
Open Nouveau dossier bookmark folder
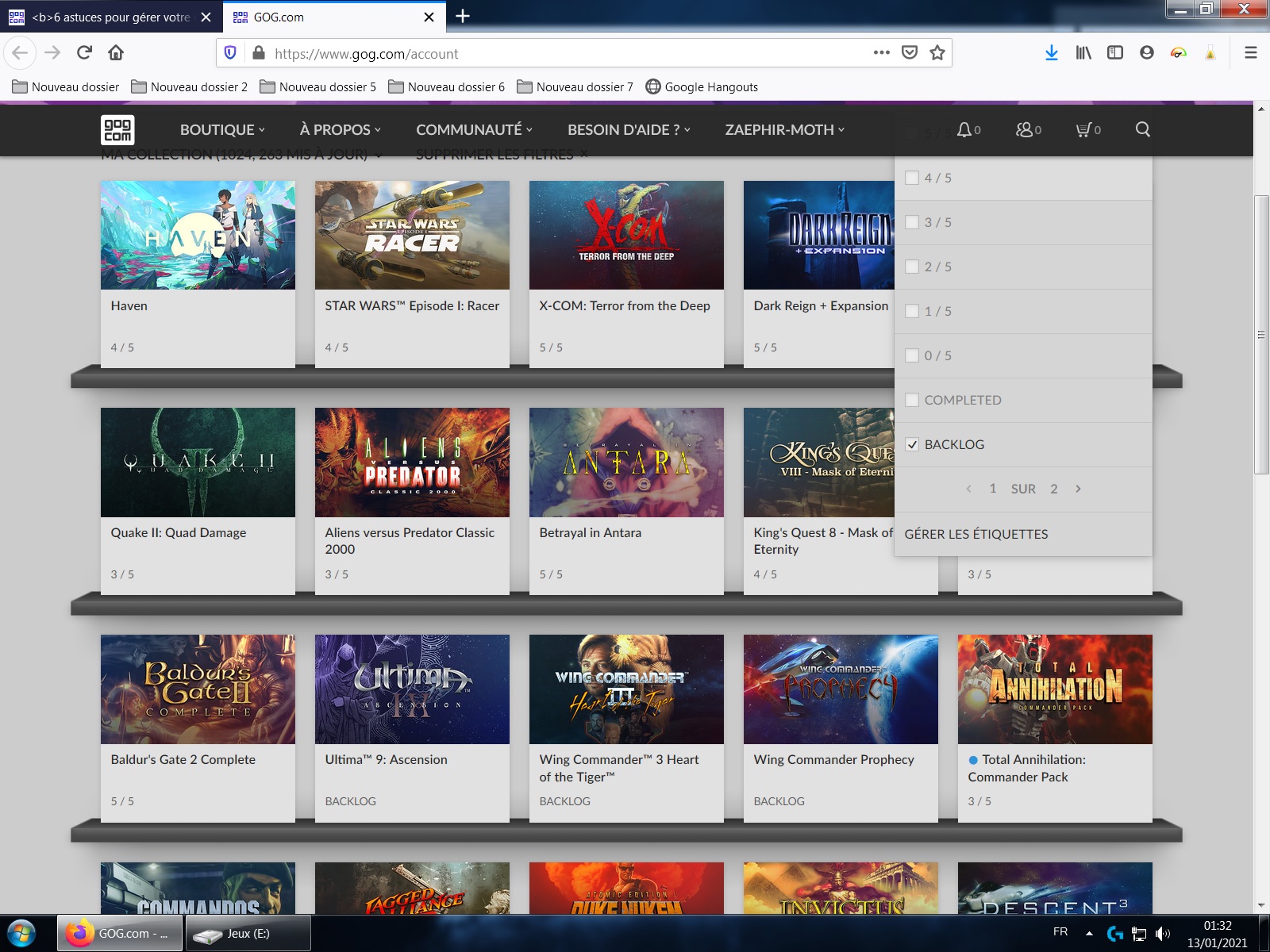(65, 86)
